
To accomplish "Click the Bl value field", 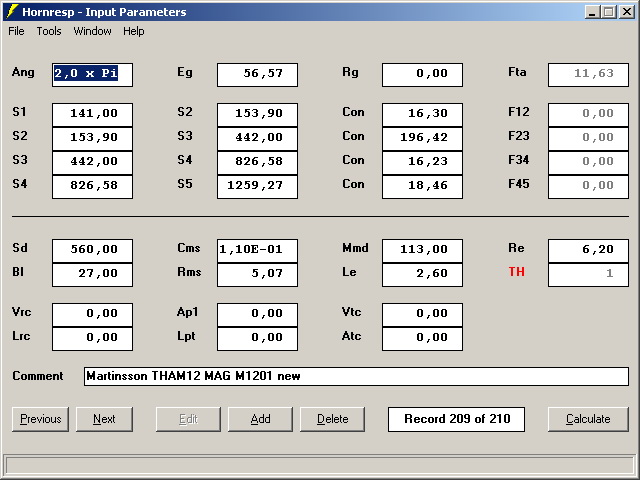I will [x=92, y=274].
